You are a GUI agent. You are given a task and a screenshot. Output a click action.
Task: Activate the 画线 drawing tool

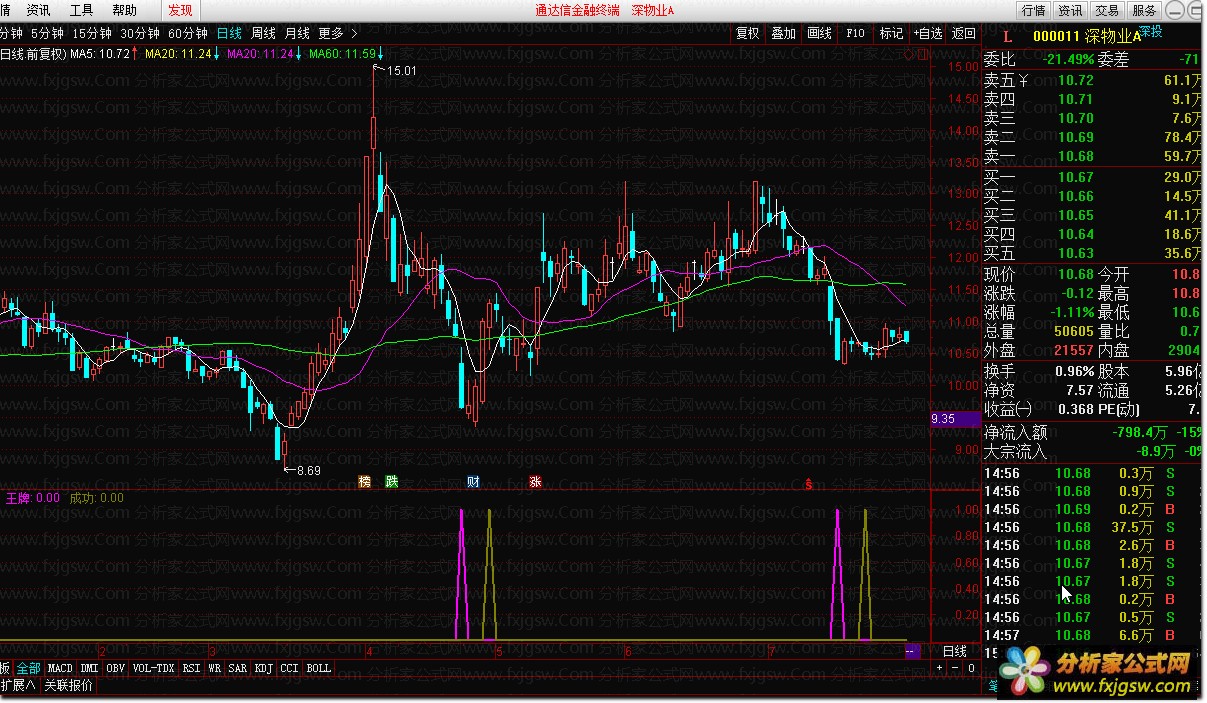pyautogui.click(x=819, y=33)
